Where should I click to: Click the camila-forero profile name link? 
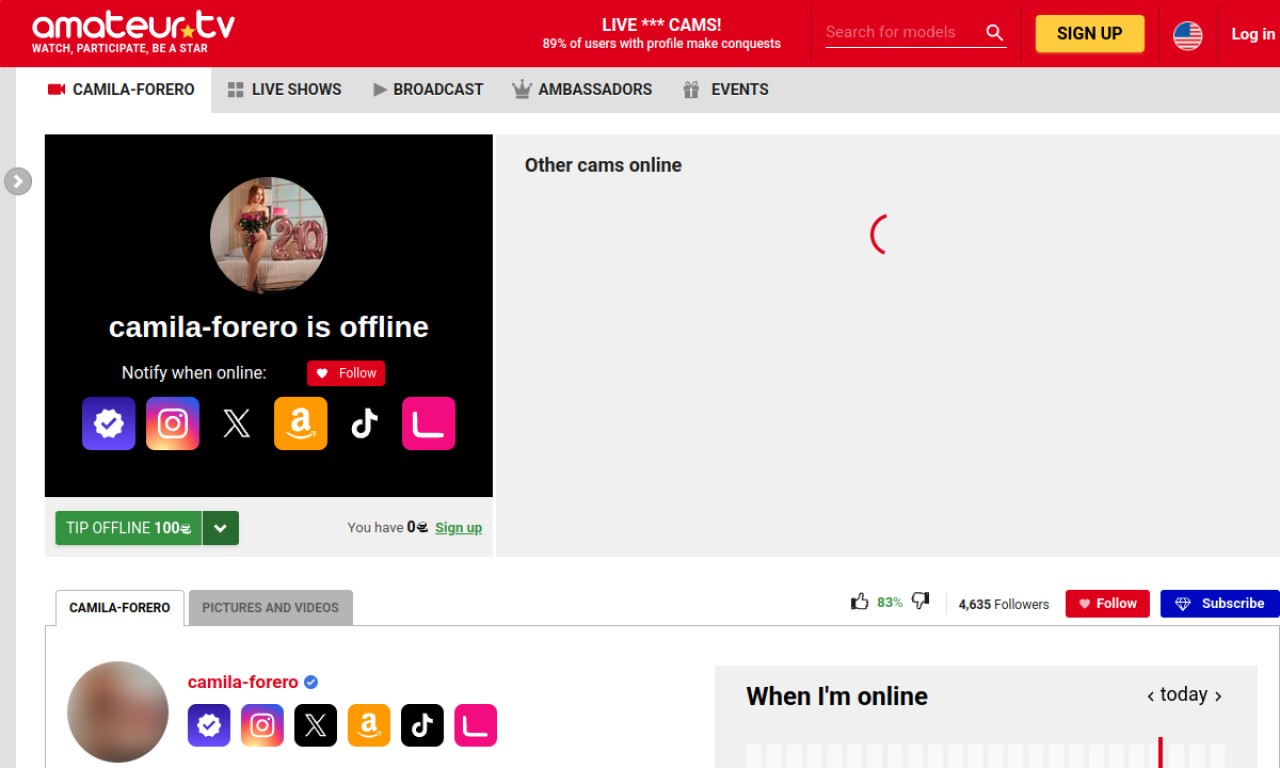pyautogui.click(x=243, y=682)
